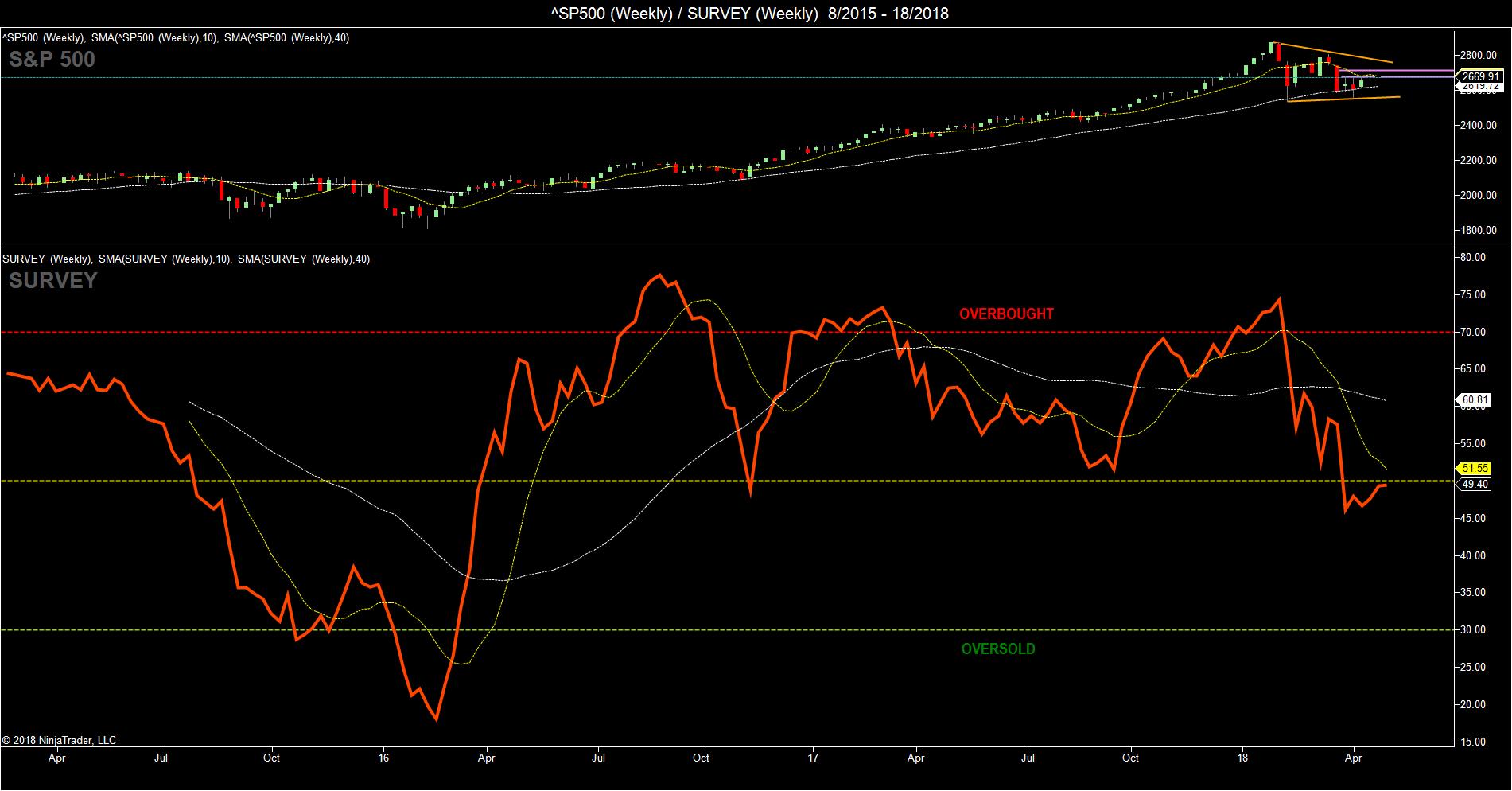Click the Oct label just before the 18 mark
1512x791 pixels.
point(1130,758)
